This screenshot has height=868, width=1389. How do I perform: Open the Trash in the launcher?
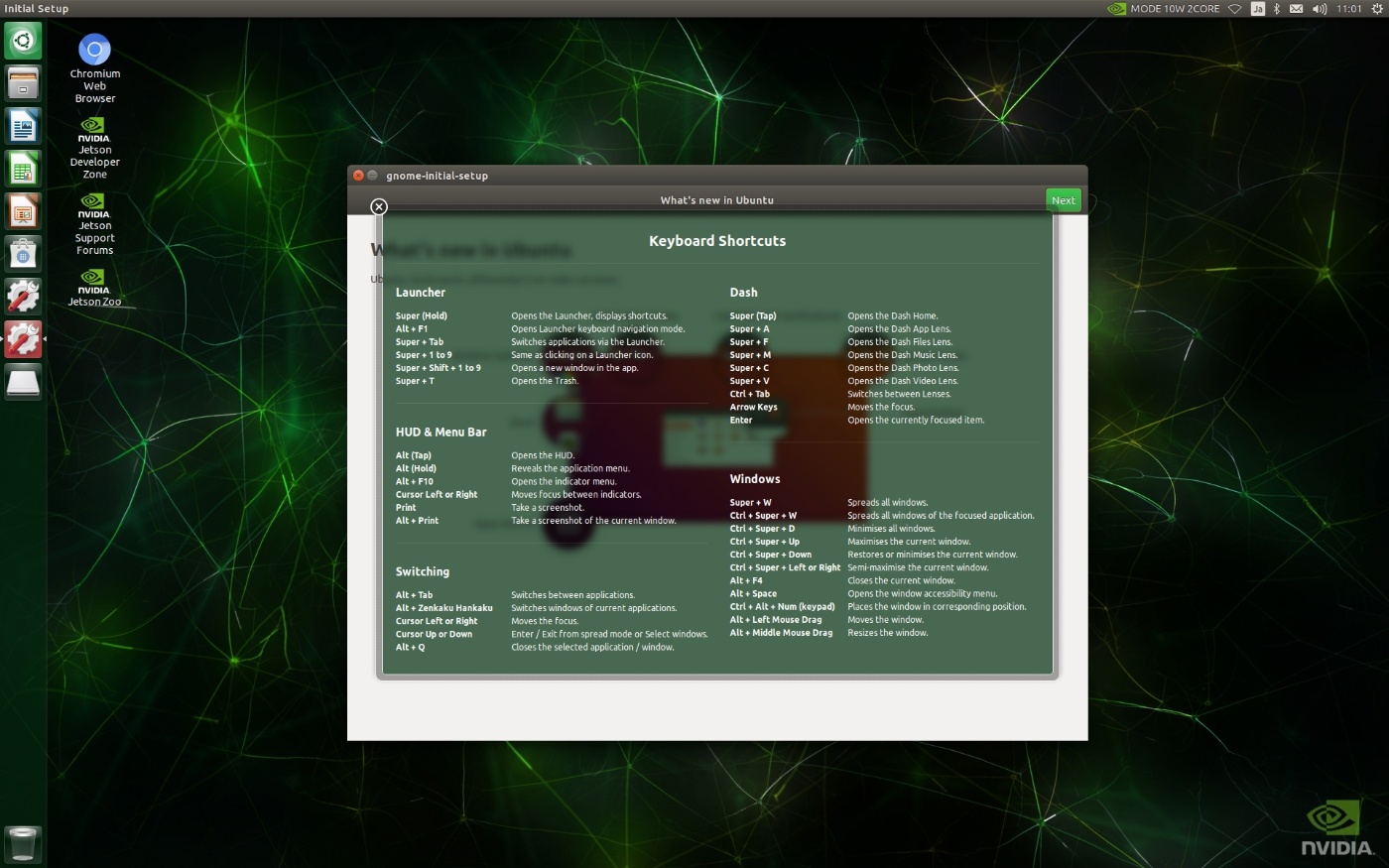pyautogui.click(x=23, y=844)
